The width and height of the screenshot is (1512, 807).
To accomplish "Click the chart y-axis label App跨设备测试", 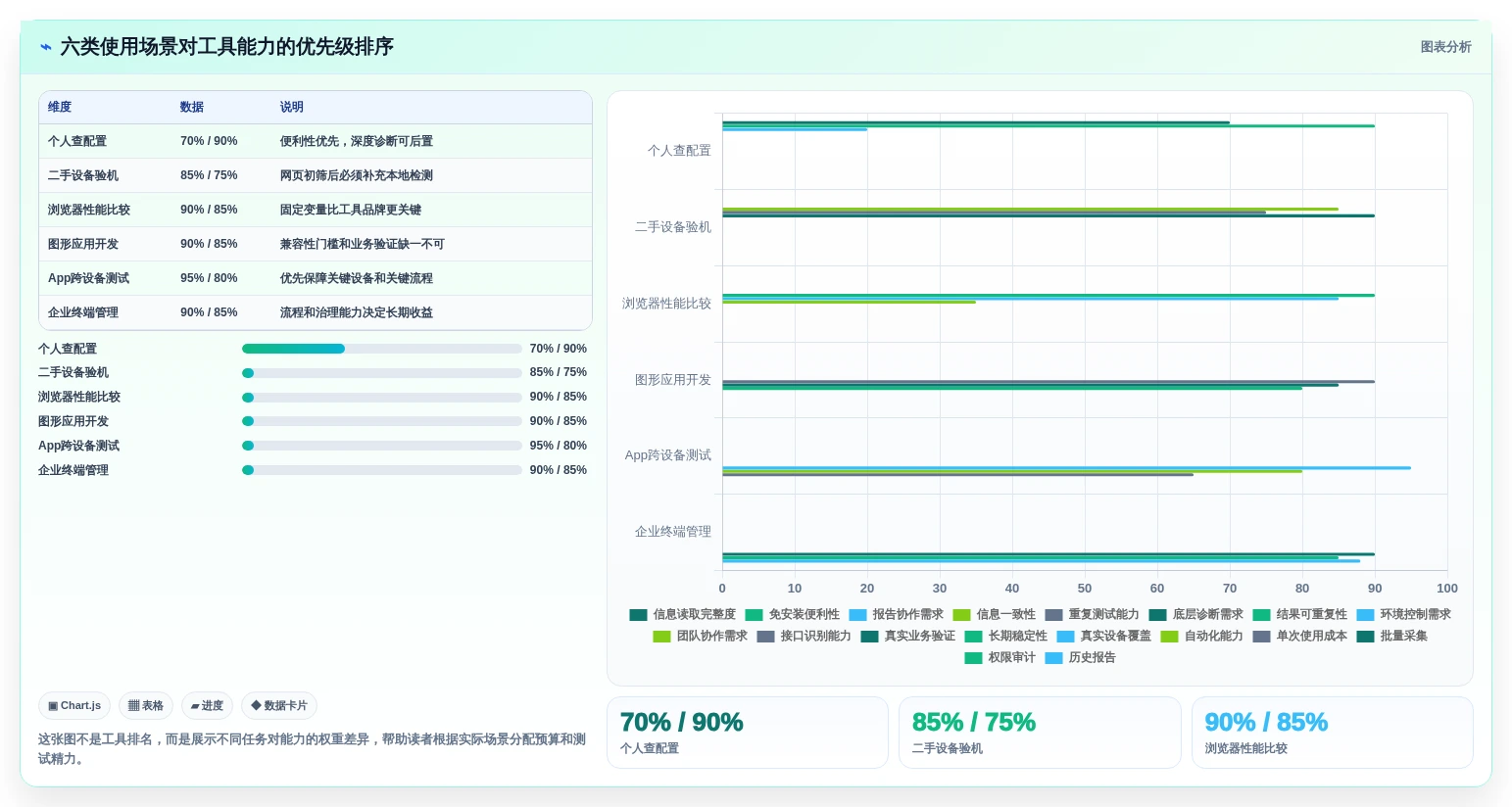I will click(x=668, y=455).
